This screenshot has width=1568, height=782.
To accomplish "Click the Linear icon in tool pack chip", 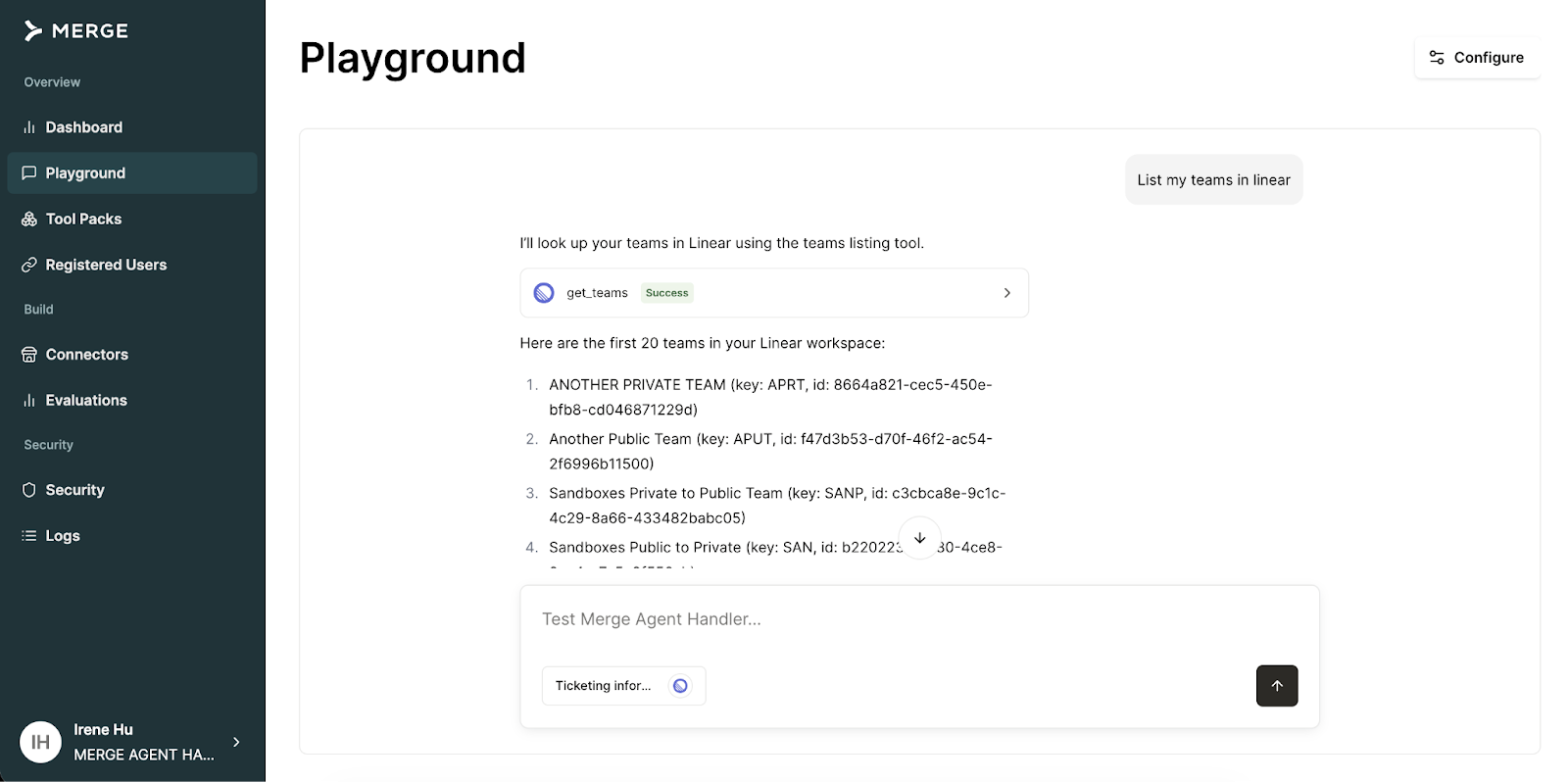I will click(x=680, y=686).
